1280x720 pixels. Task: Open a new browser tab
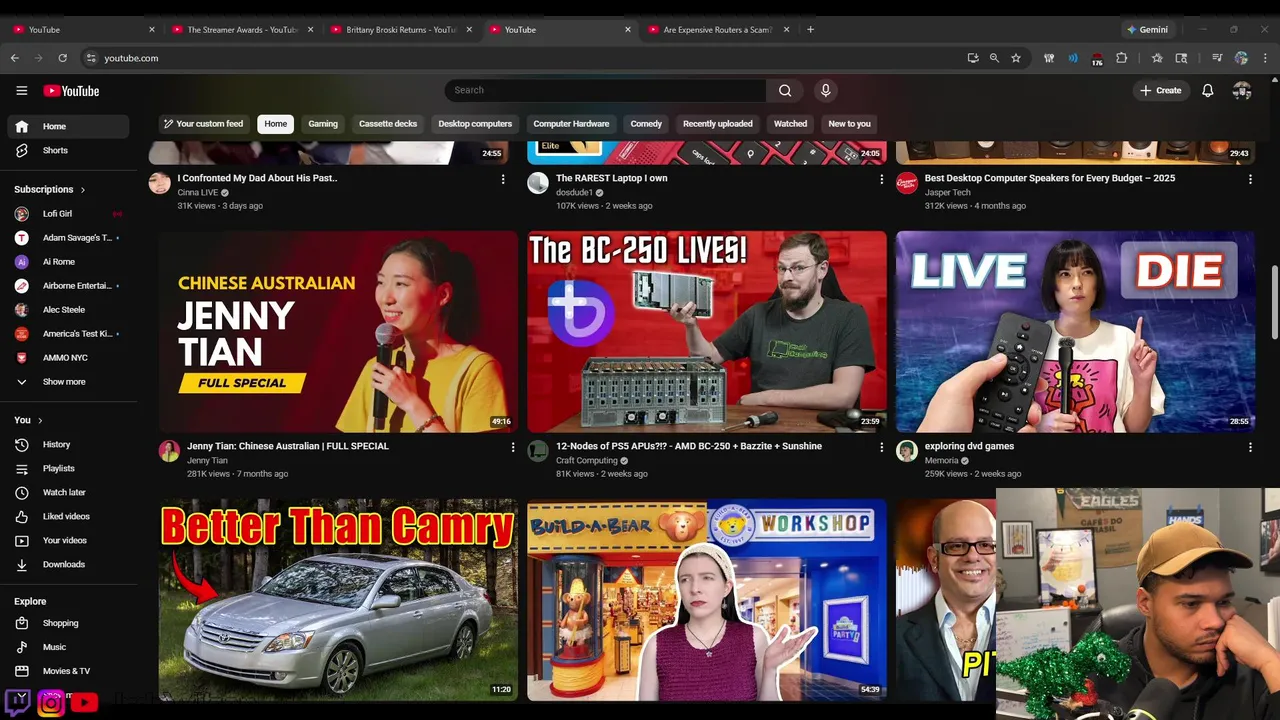810,29
